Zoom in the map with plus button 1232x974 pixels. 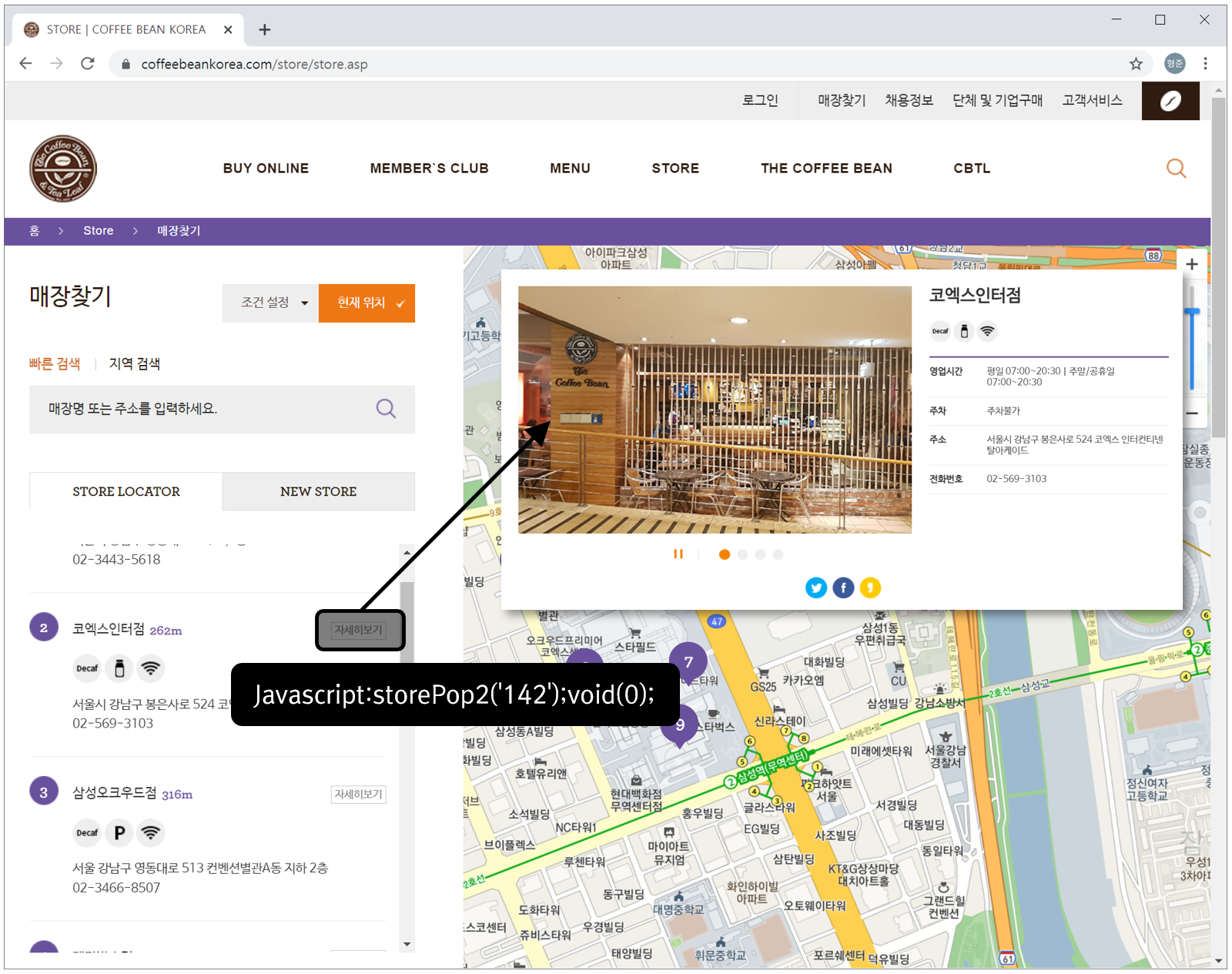1192,264
